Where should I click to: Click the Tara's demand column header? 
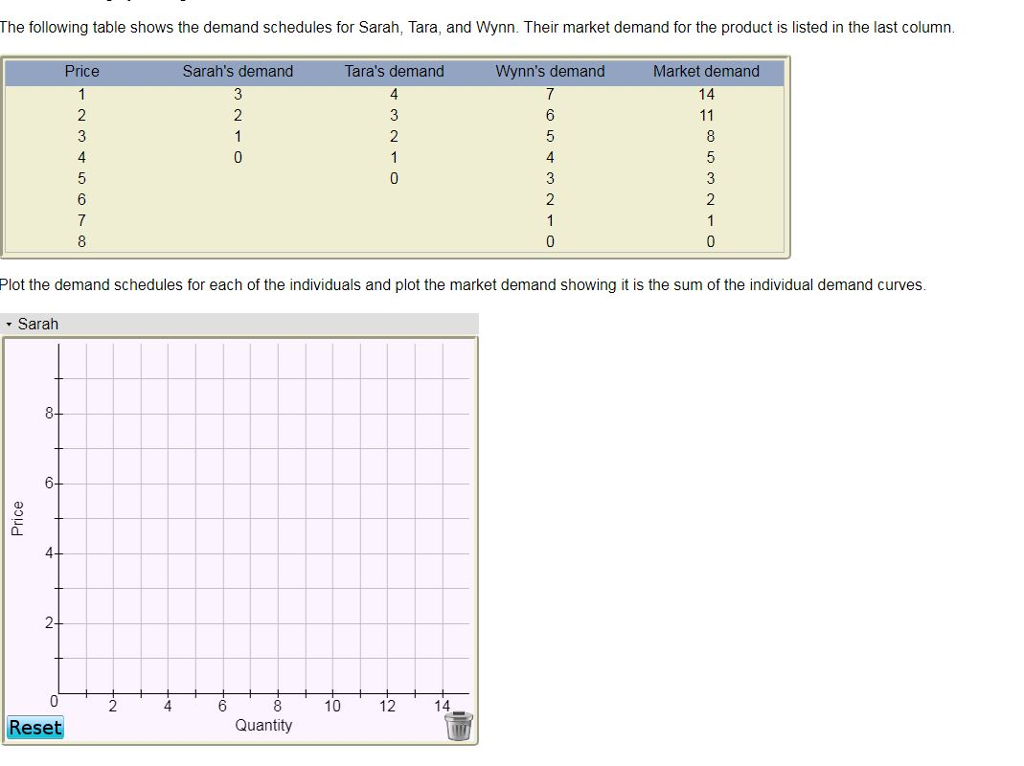pos(394,71)
